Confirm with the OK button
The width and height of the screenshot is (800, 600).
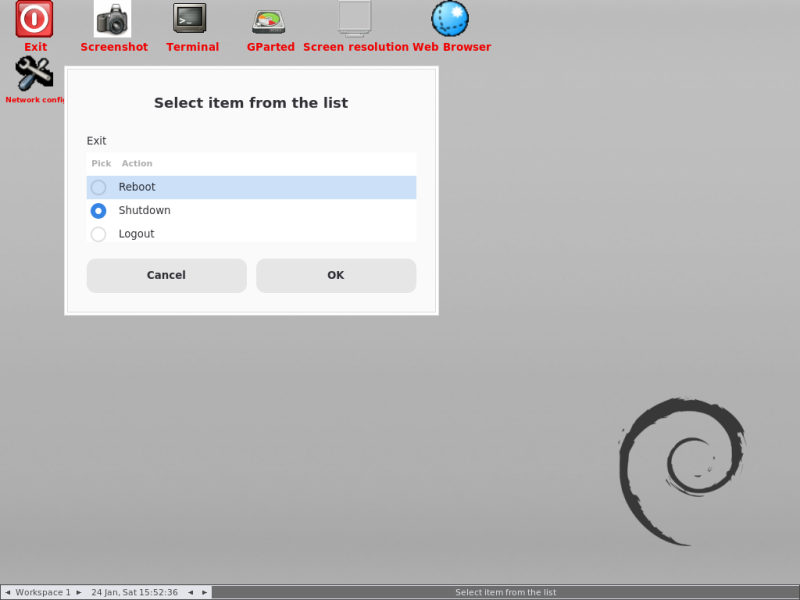pos(336,276)
